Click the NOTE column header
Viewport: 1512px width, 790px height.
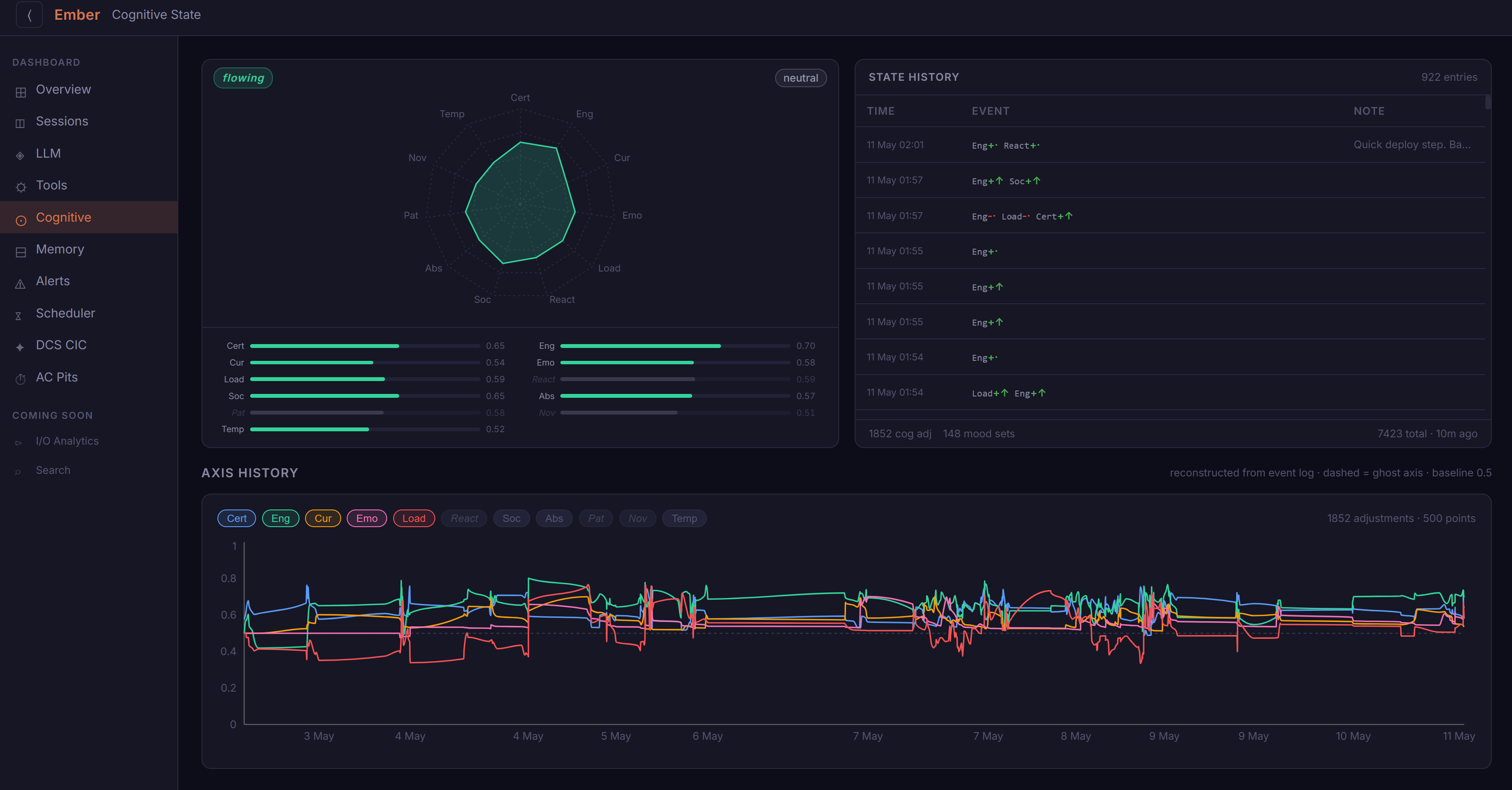(1369, 111)
